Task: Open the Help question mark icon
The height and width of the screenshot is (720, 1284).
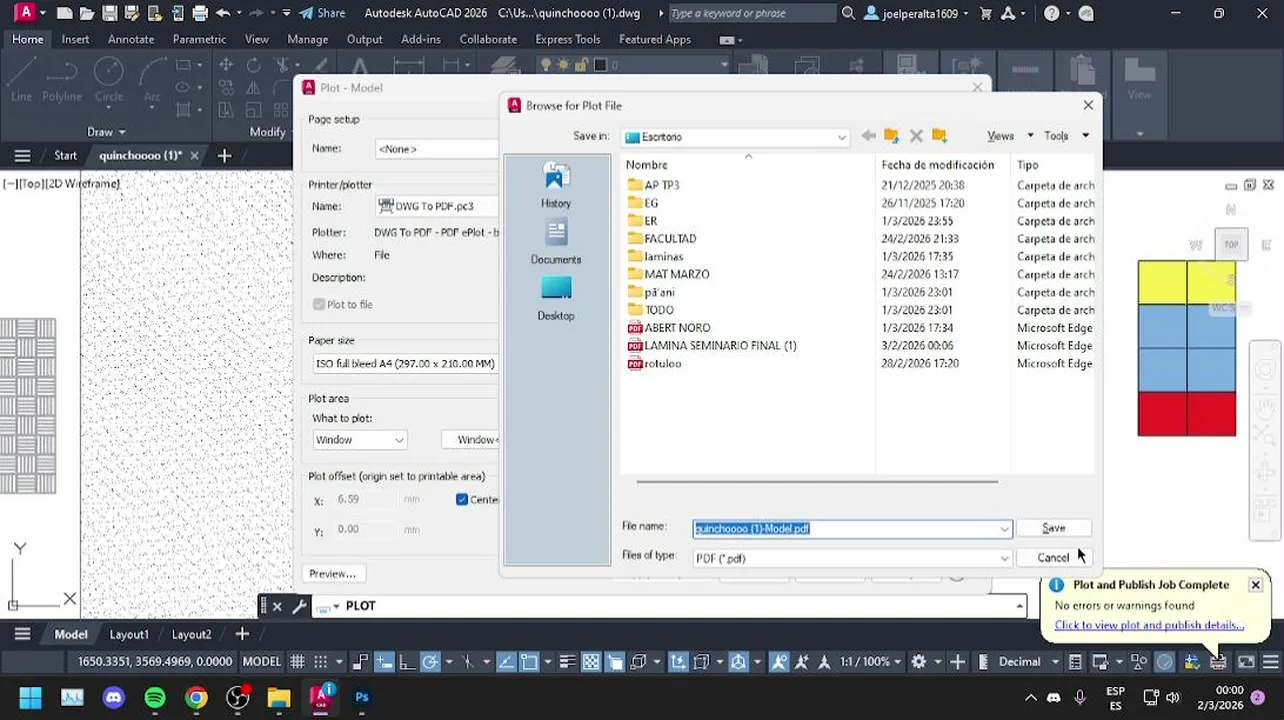Action: click(1051, 13)
